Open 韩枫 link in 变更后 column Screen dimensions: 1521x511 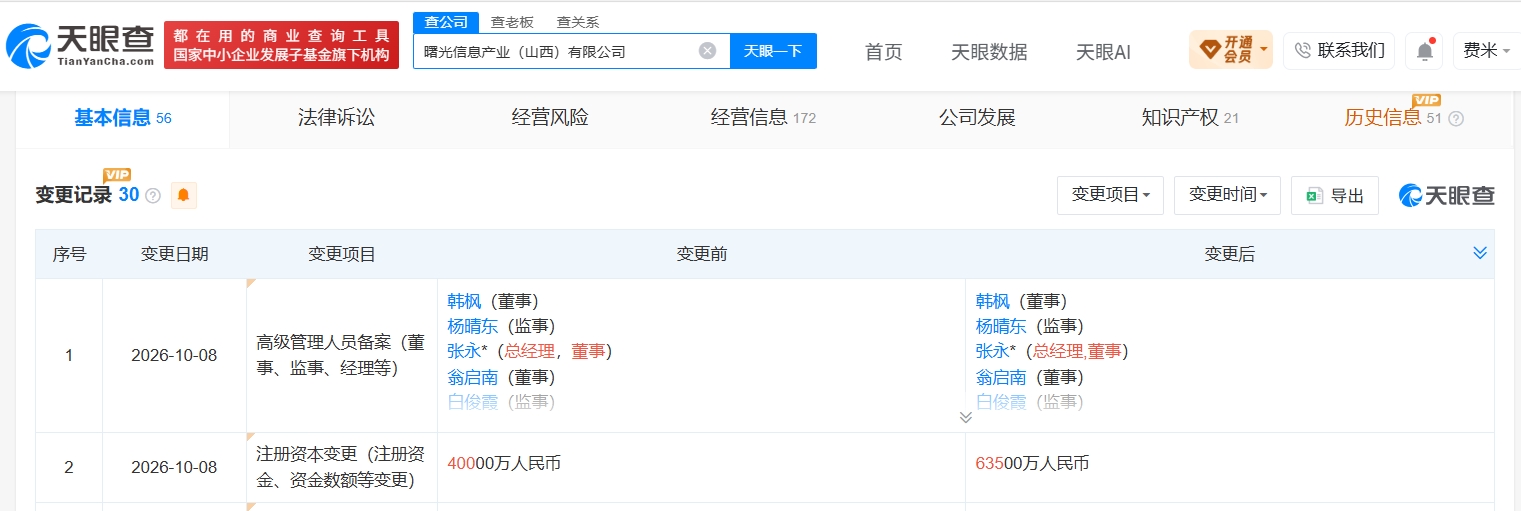pos(993,301)
